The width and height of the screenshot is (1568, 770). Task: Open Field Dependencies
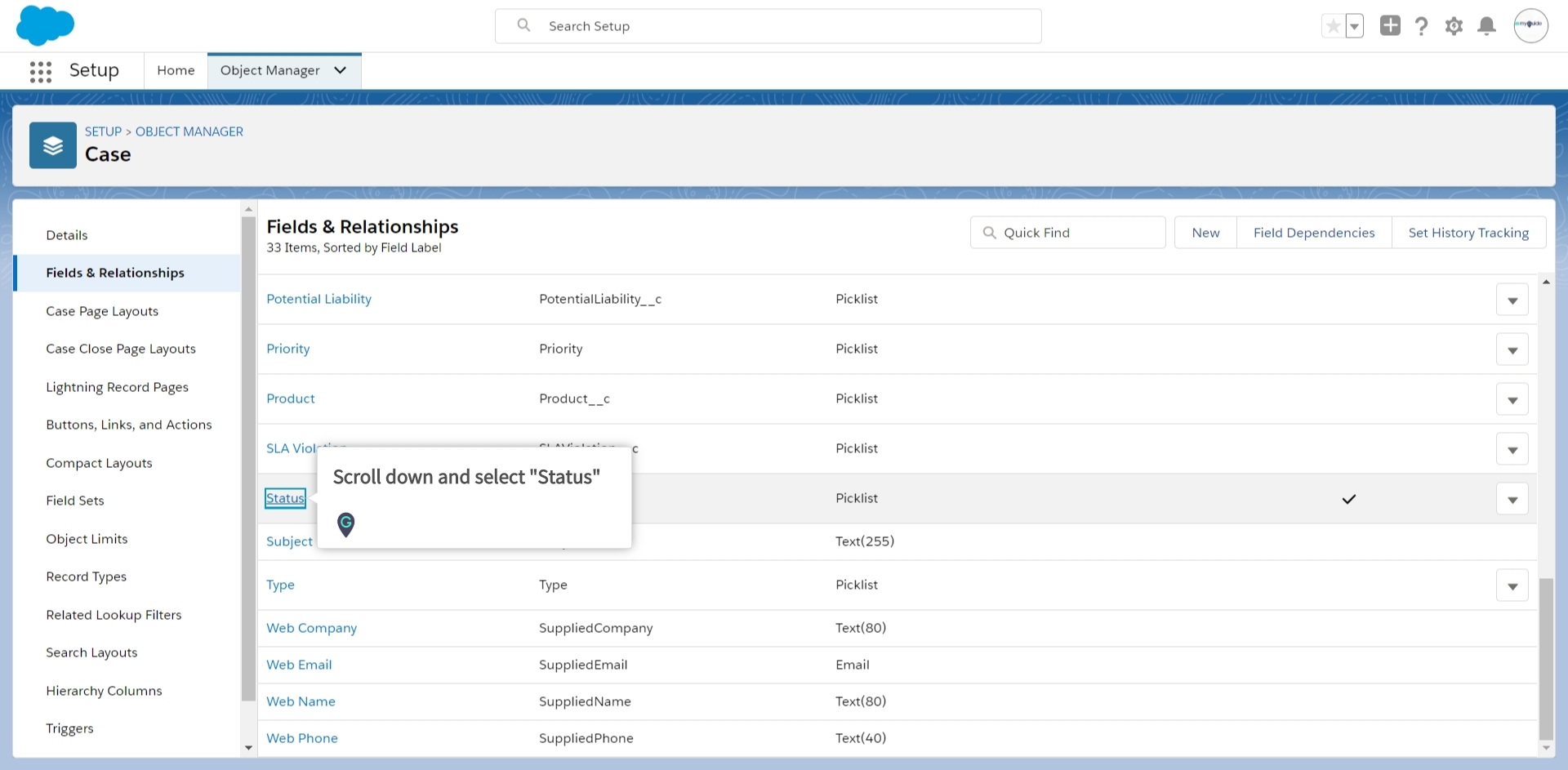[1314, 233]
